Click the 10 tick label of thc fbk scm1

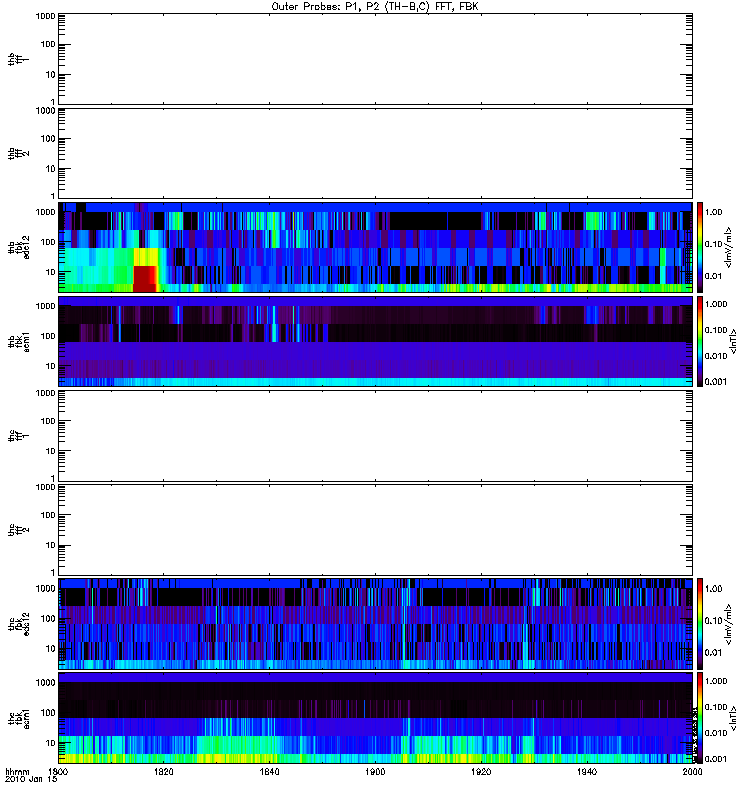pyautogui.click(x=50, y=743)
